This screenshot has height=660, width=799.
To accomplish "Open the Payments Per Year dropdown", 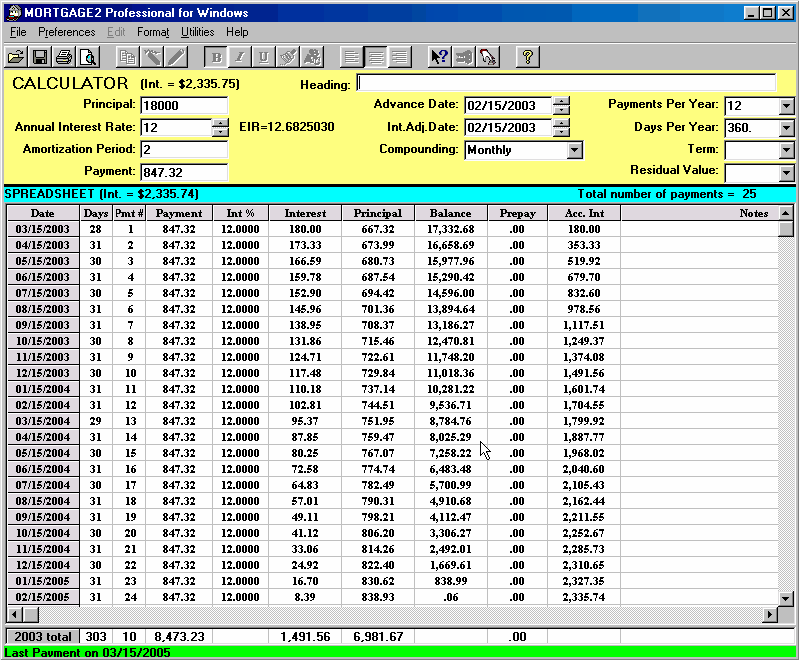I will pyautogui.click(x=785, y=106).
